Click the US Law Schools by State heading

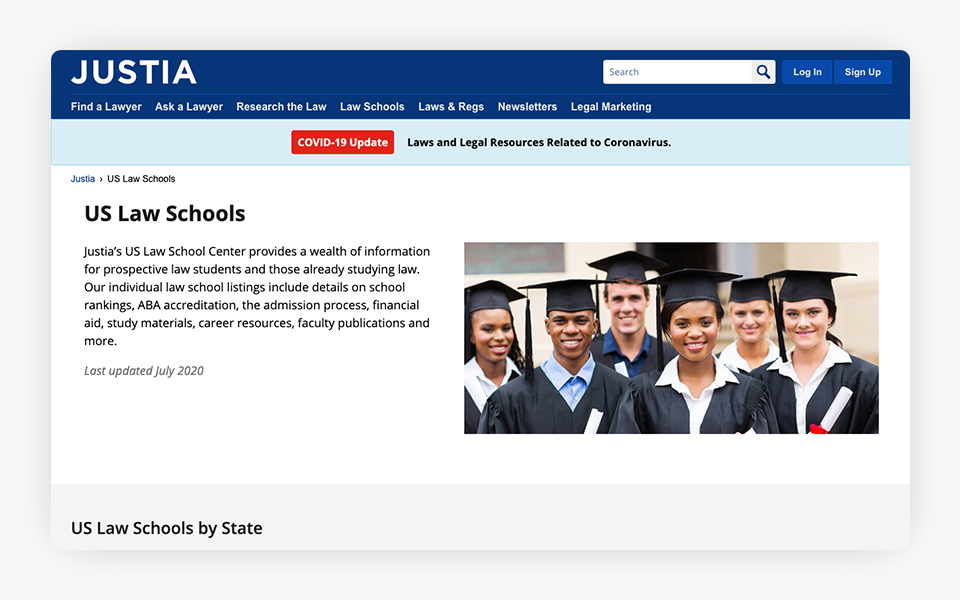point(166,528)
